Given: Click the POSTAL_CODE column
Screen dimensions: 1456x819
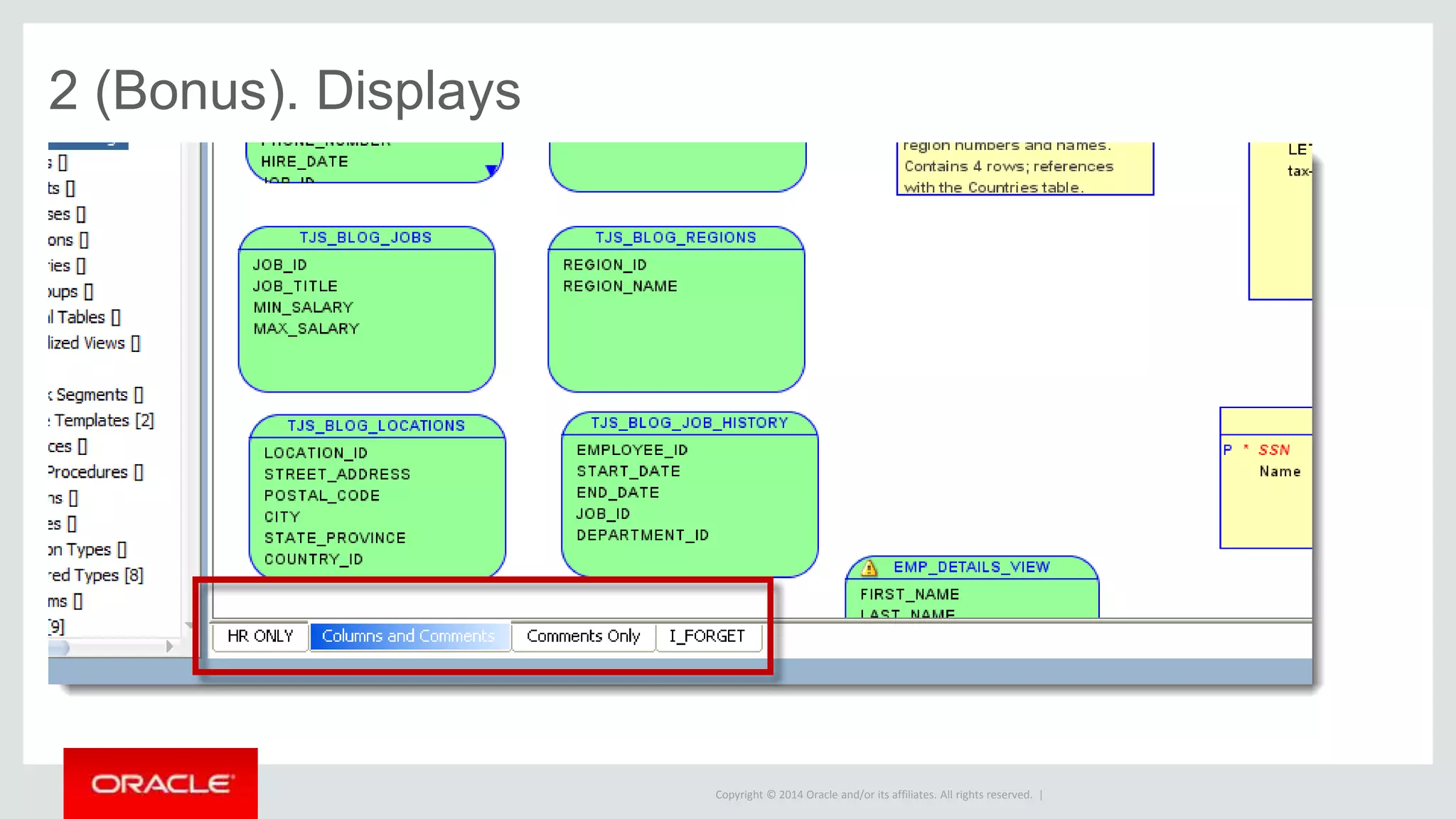Looking at the screenshot, I should (x=322, y=496).
